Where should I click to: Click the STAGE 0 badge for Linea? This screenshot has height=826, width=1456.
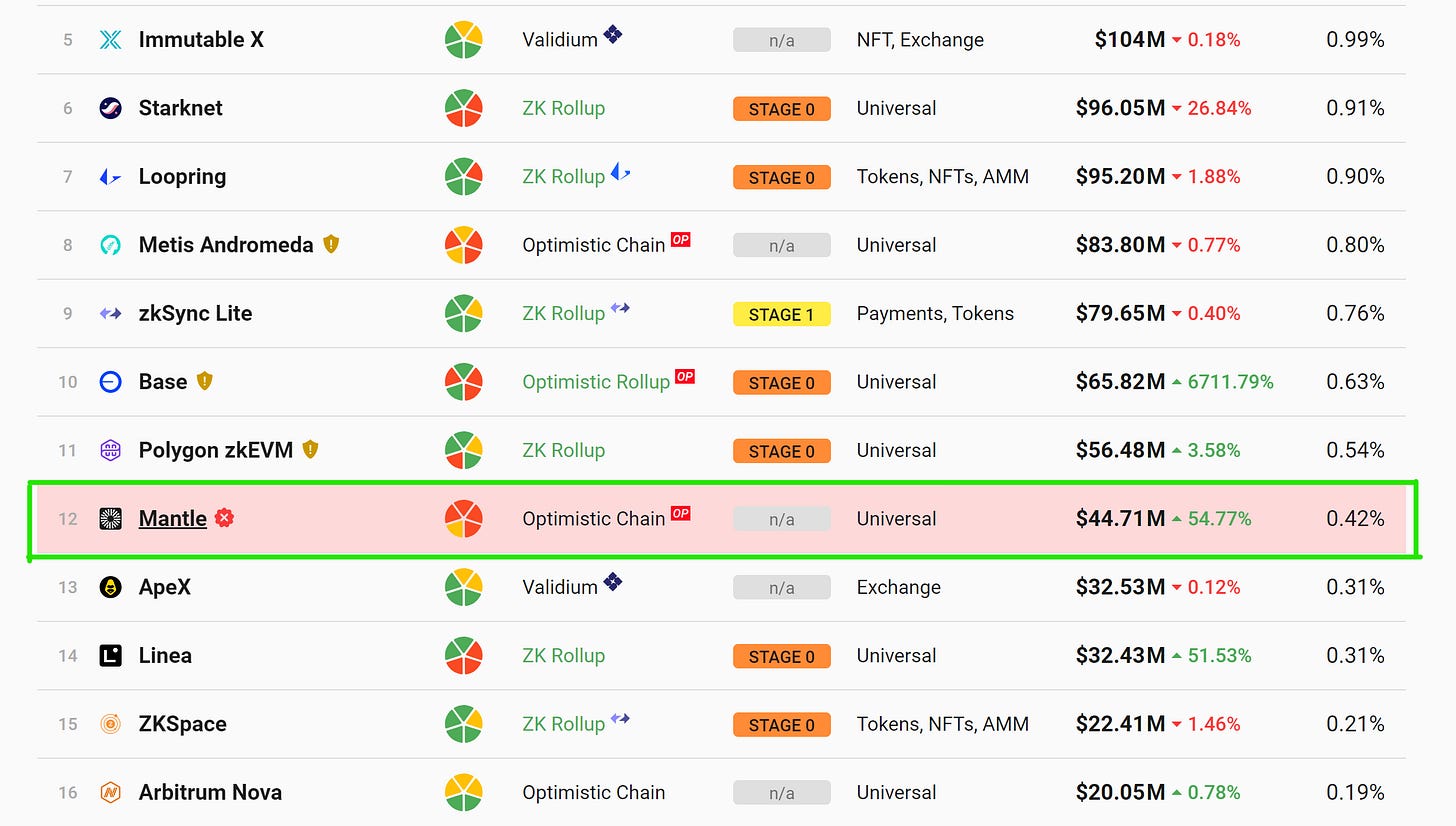pyautogui.click(x=782, y=657)
